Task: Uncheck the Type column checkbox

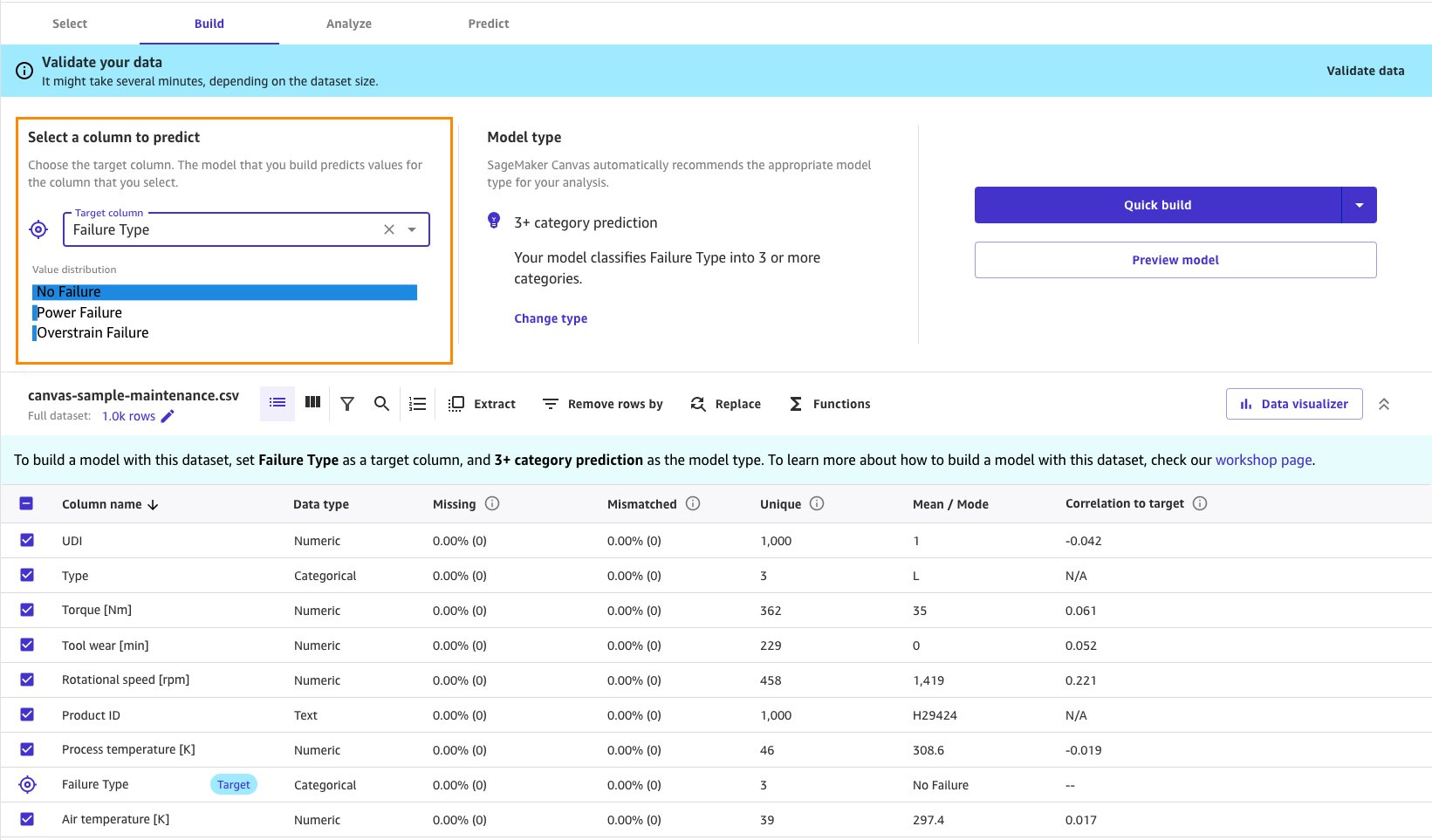Action: pos(27,575)
